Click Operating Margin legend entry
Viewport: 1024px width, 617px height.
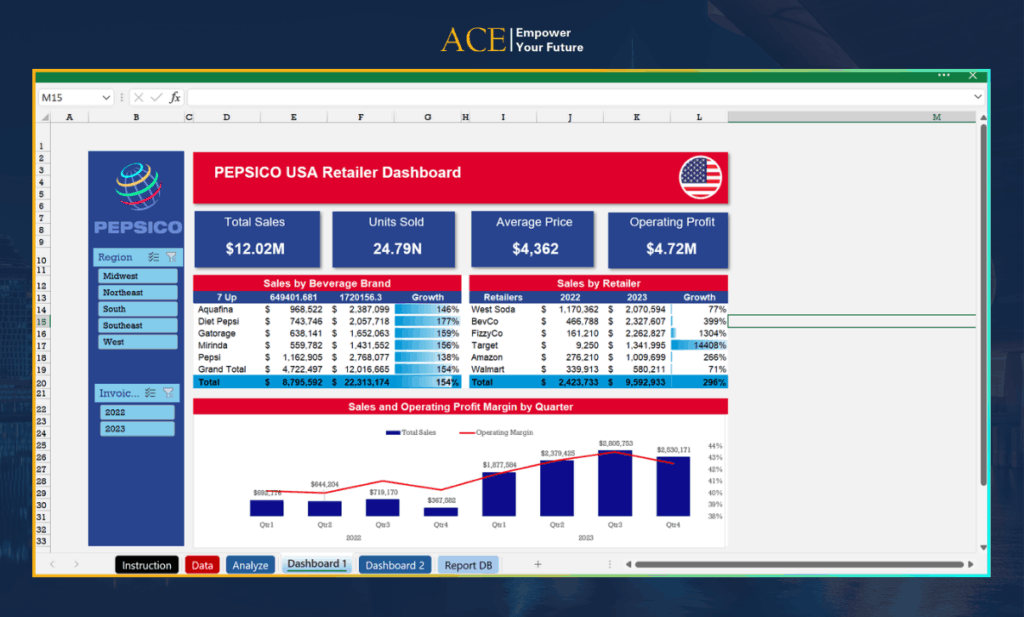(496, 432)
